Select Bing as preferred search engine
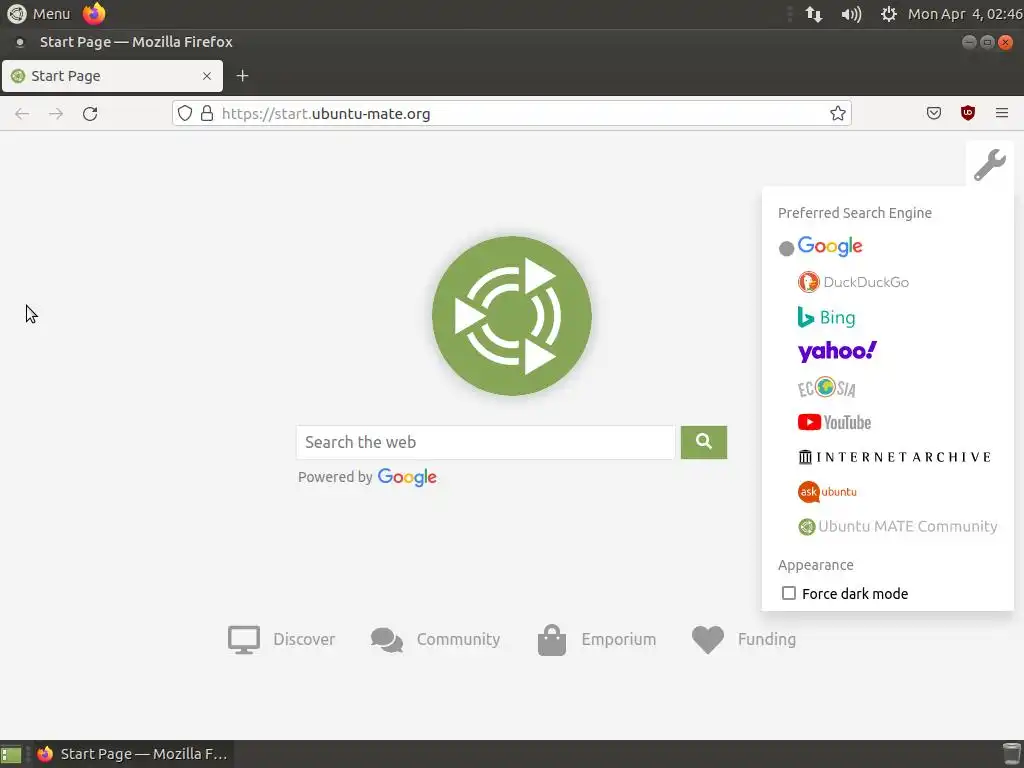 826,317
